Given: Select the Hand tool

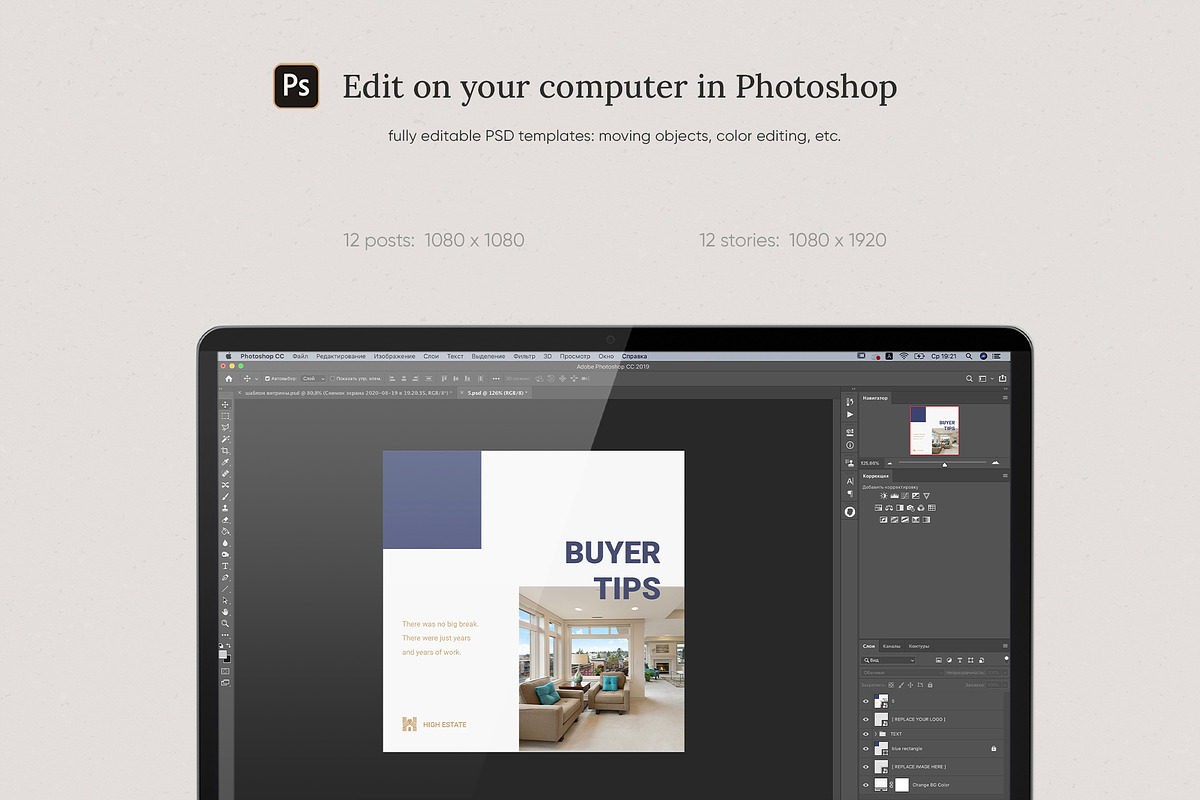Looking at the screenshot, I should point(226,611).
